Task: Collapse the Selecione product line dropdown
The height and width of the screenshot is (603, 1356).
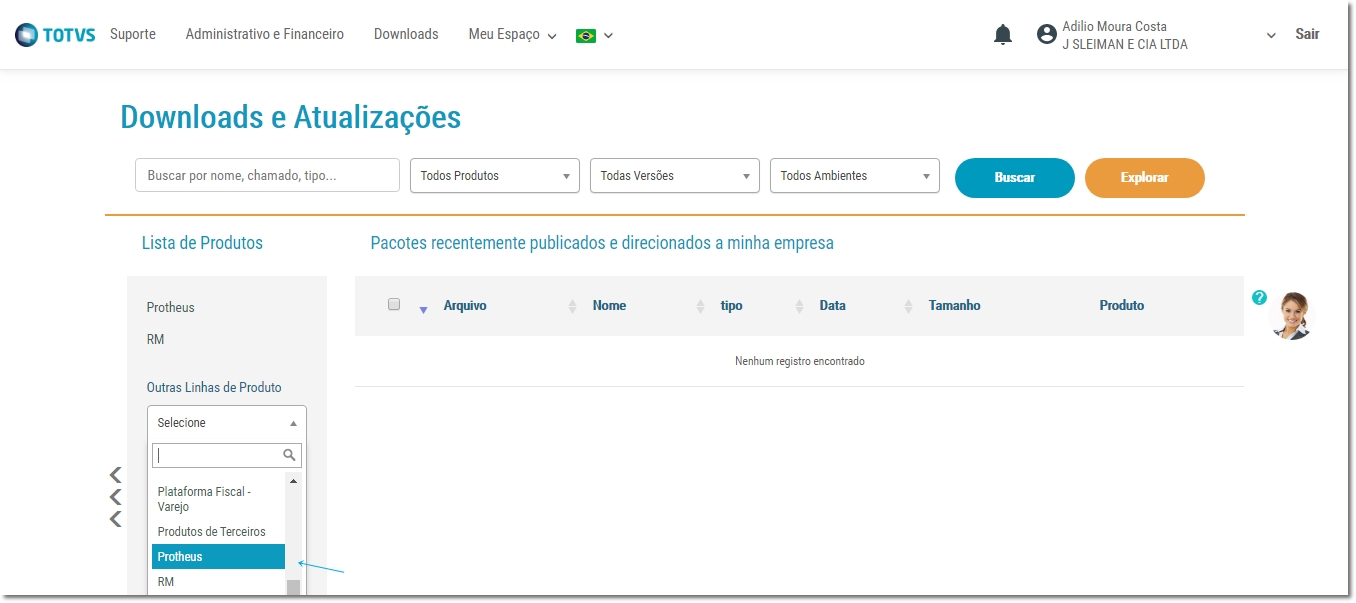Action: click(x=227, y=423)
